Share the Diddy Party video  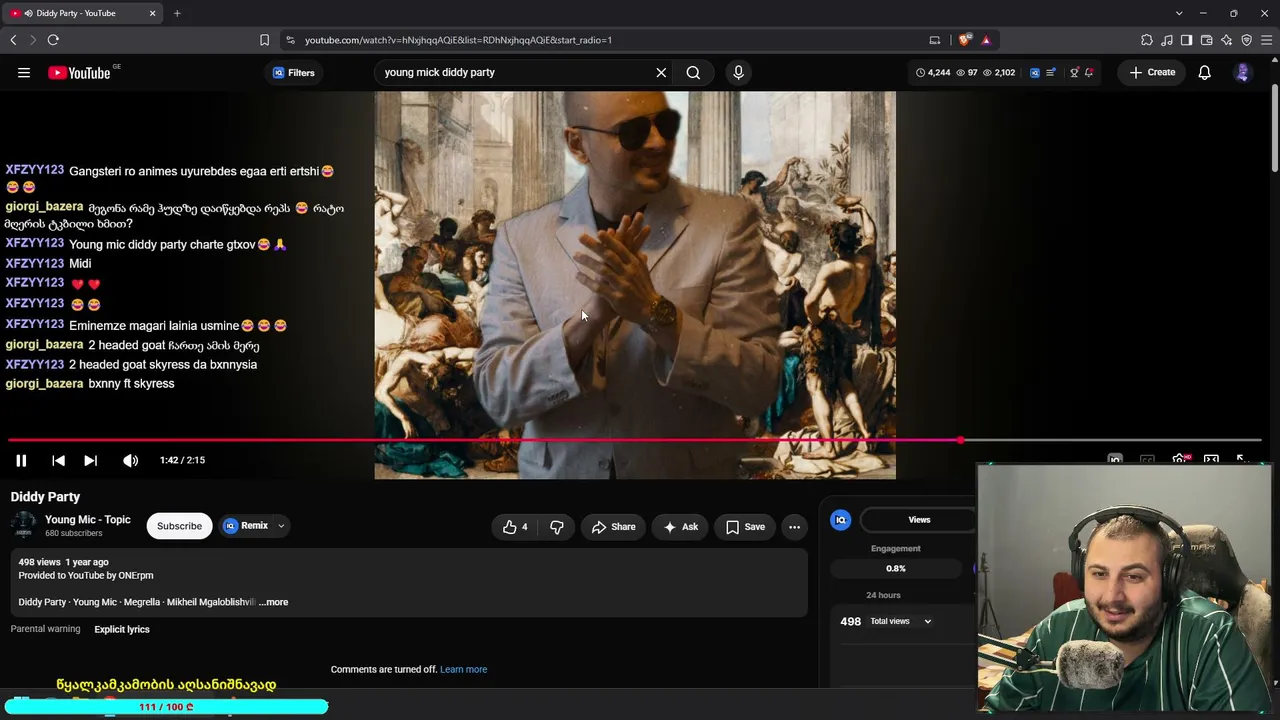pos(613,527)
